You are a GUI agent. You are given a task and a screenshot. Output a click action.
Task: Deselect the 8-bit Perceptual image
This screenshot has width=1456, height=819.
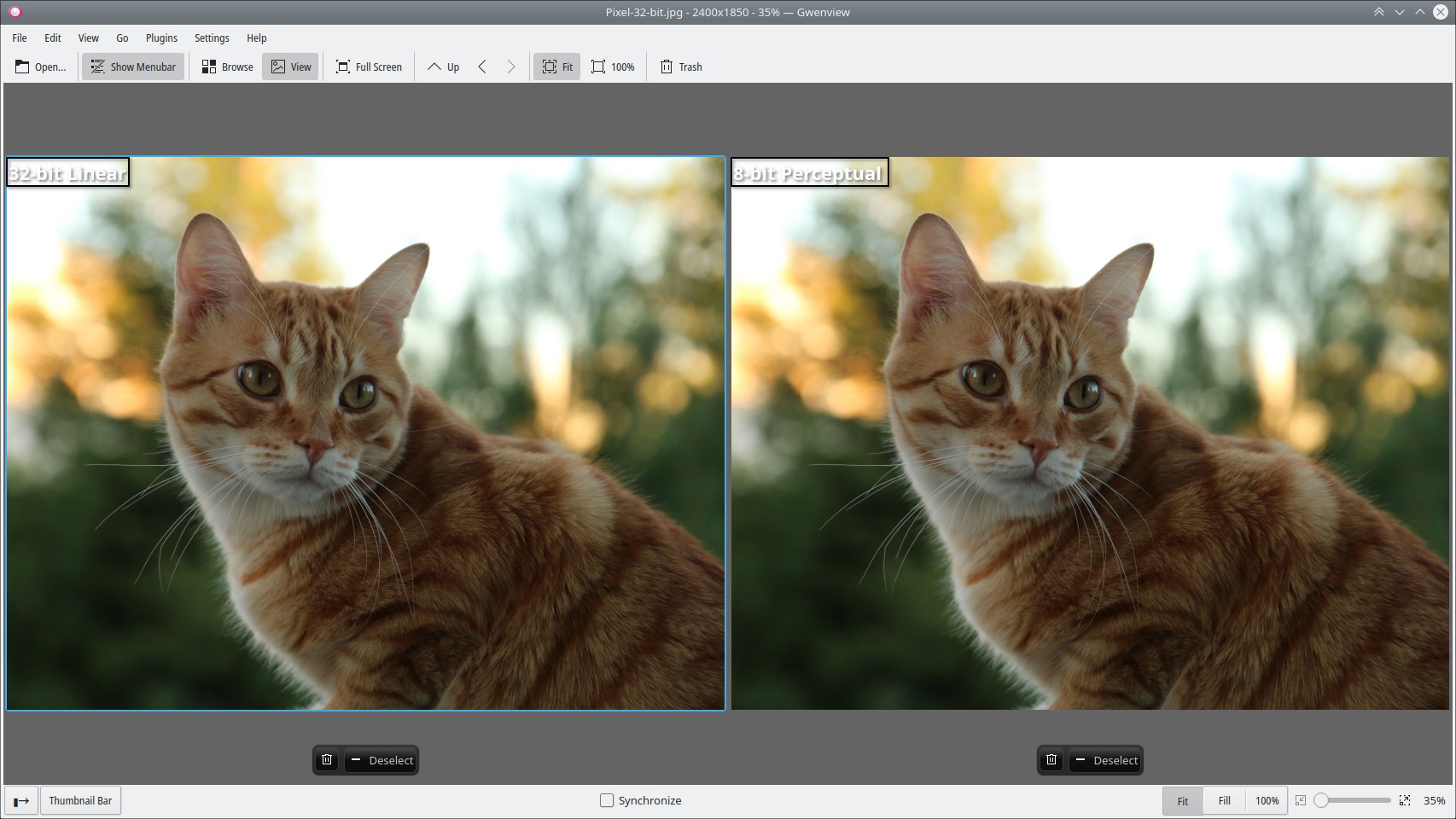point(1106,760)
